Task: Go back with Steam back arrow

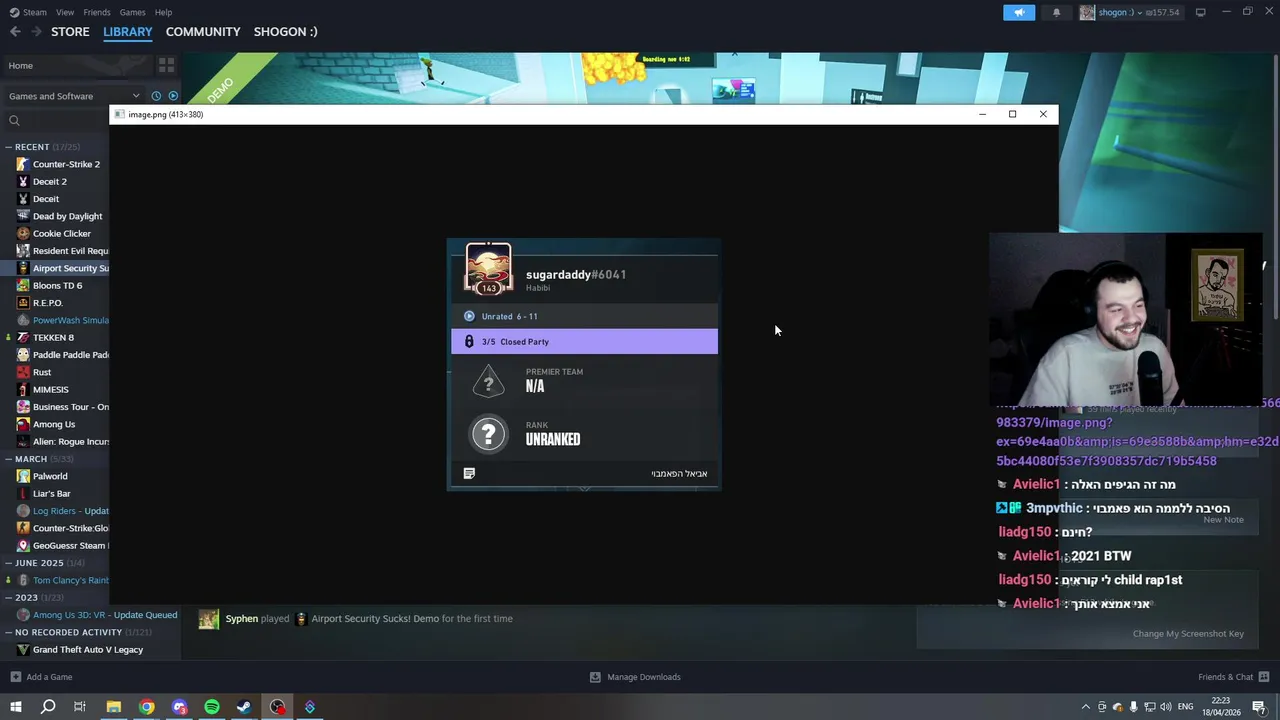Action: (x=15, y=32)
